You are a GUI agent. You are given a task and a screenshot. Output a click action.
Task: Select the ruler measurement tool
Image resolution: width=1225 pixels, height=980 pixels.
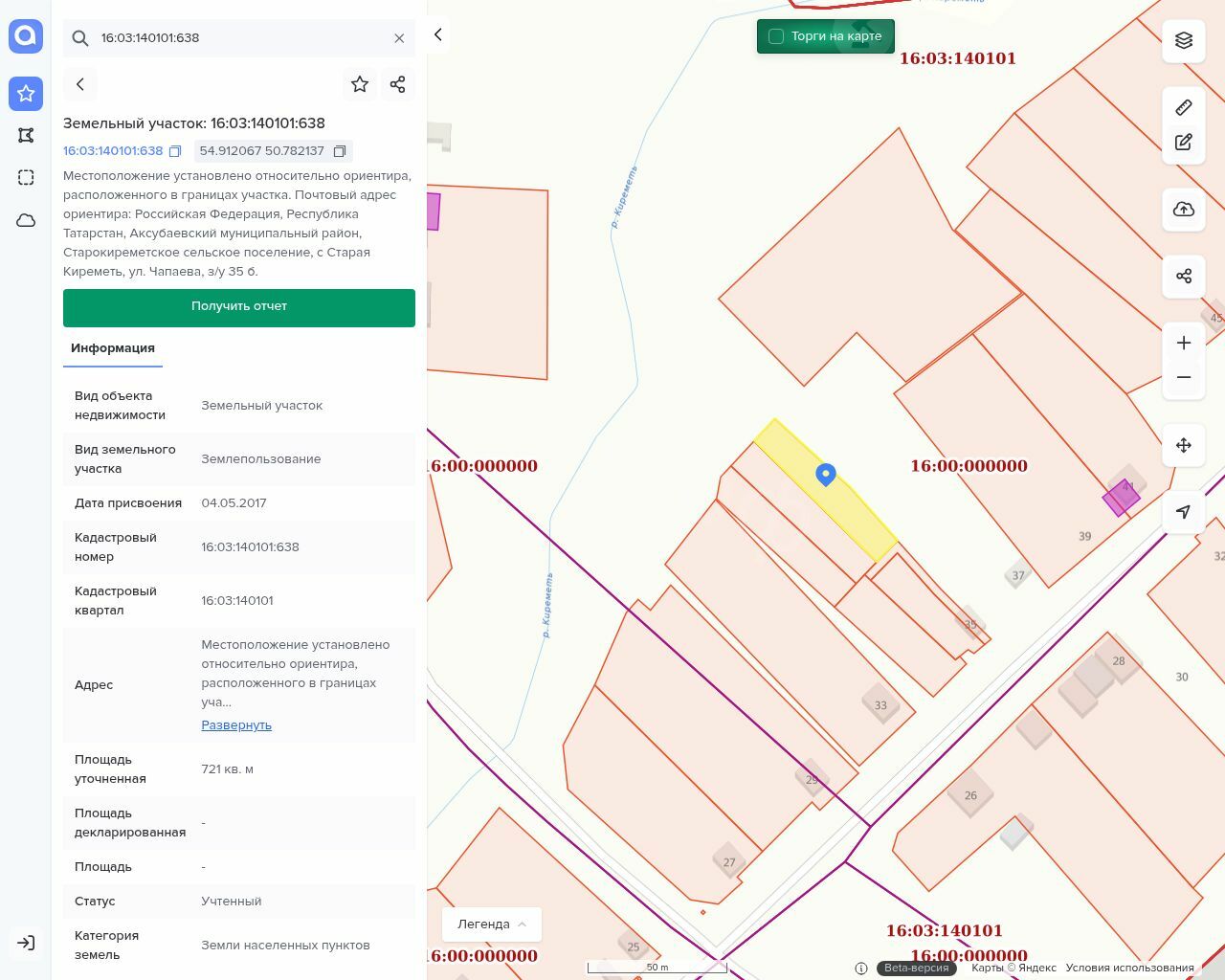pos(1184,107)
